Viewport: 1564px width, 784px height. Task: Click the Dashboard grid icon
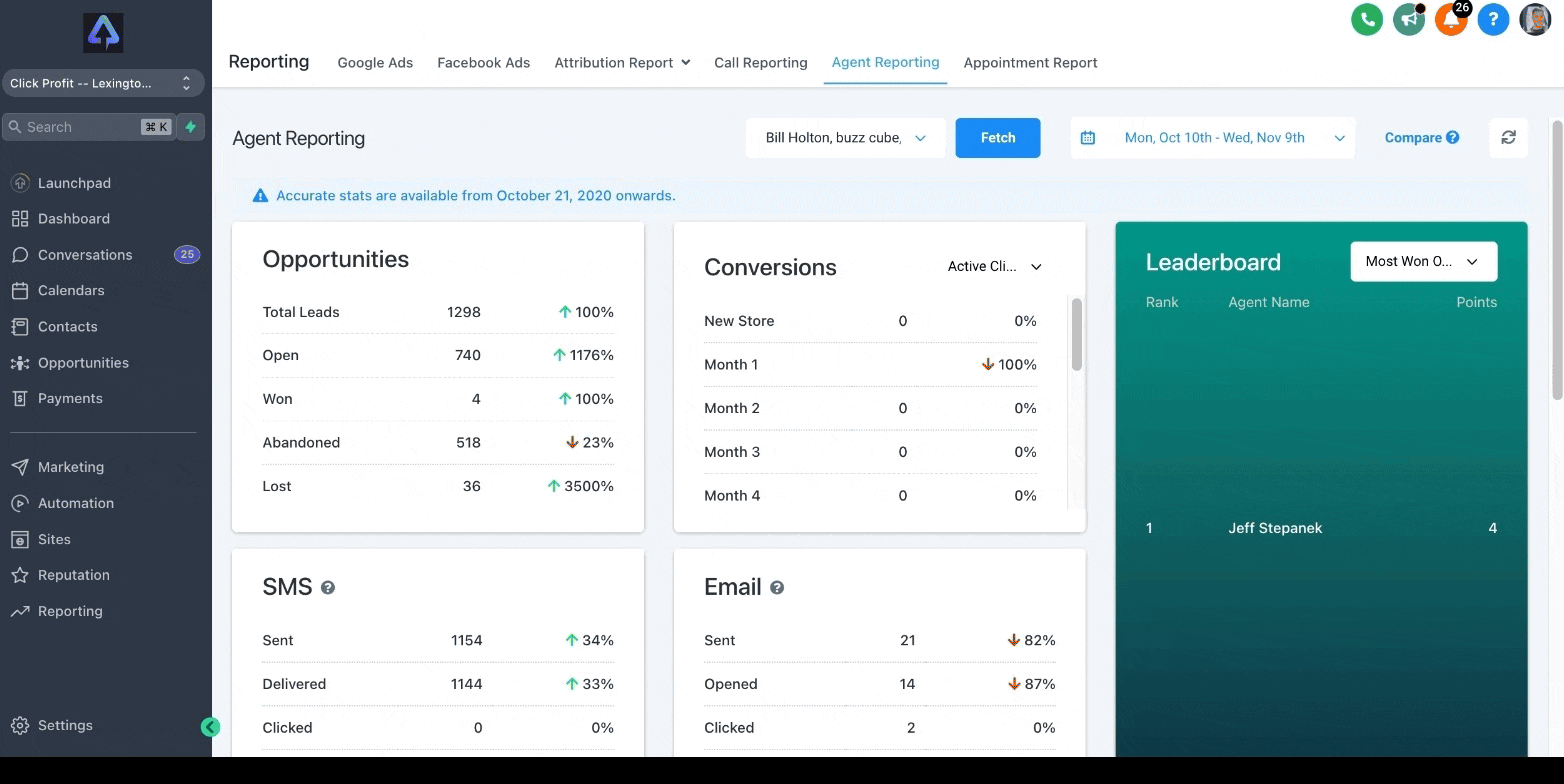coord(20,219)
